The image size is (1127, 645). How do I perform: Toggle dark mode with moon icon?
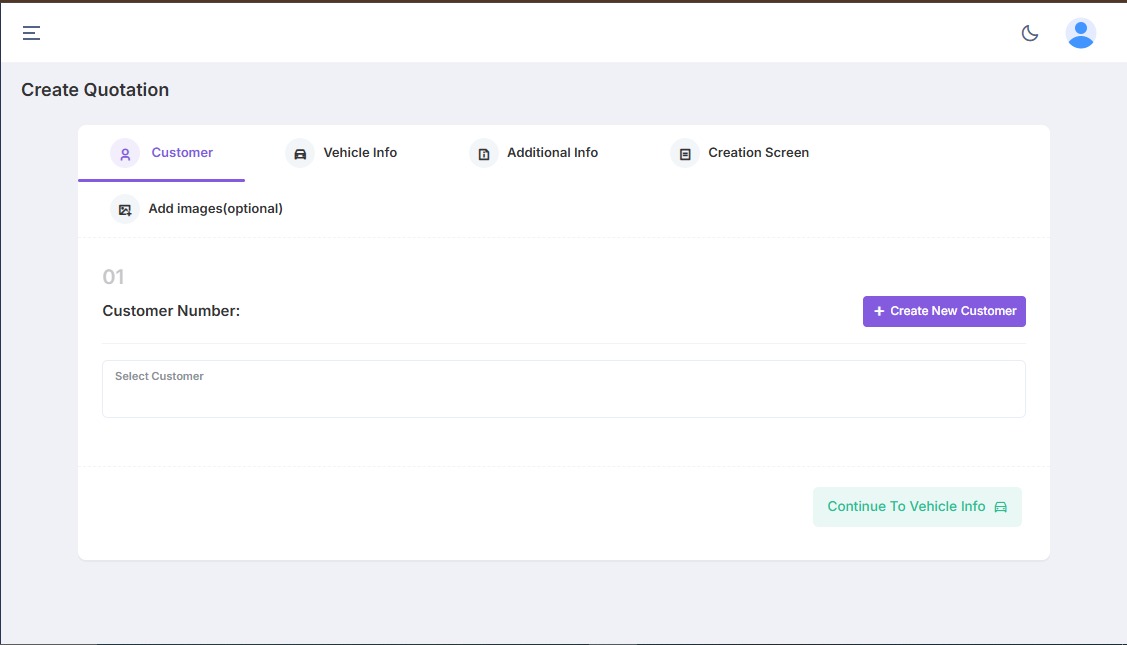[x=1029, y=33]
